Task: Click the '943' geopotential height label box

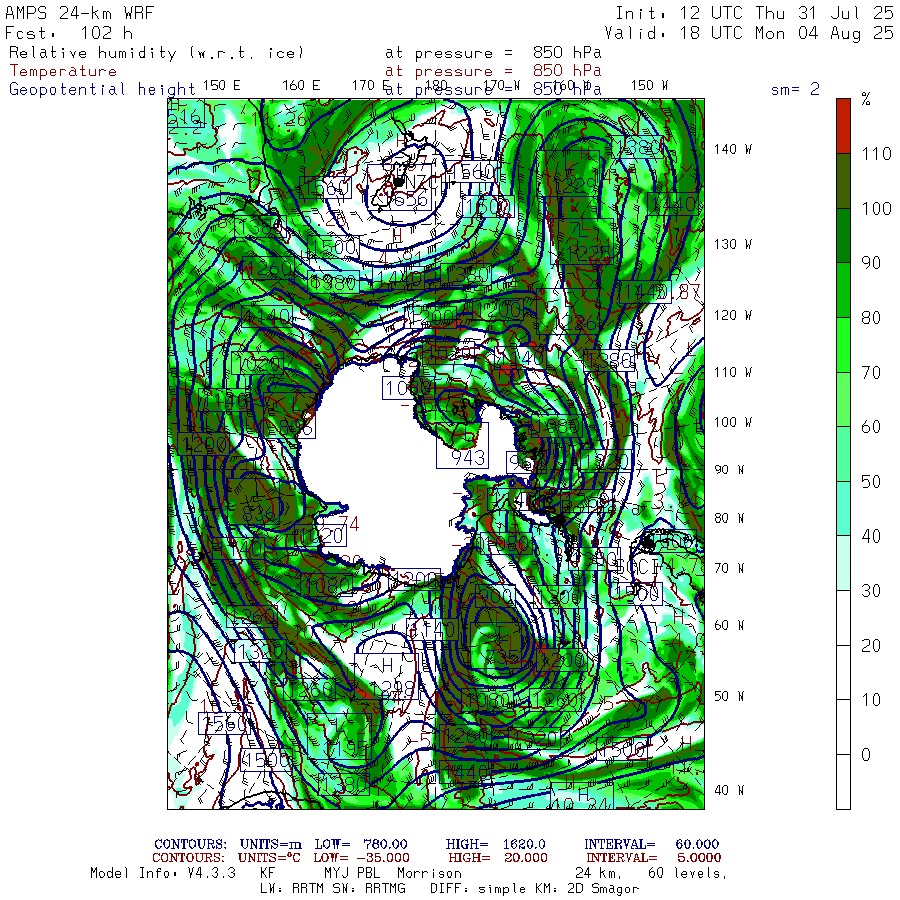Action: pyautogui.click(x=463, y=446)
